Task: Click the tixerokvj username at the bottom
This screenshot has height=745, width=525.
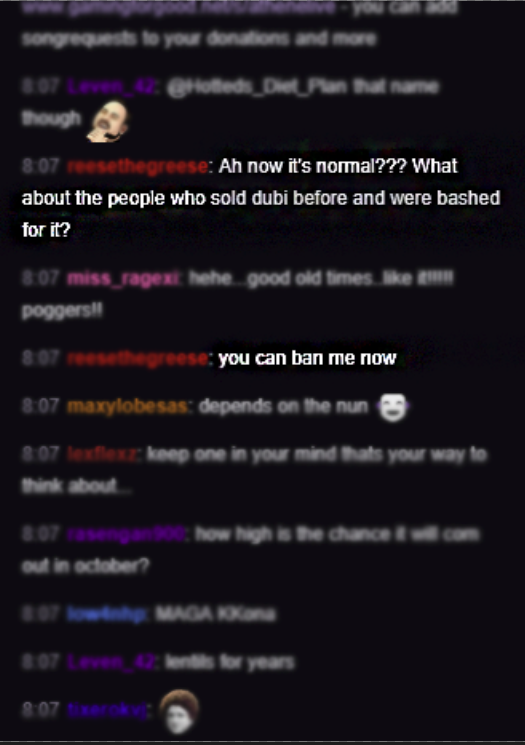Action: tap(107, 710)
